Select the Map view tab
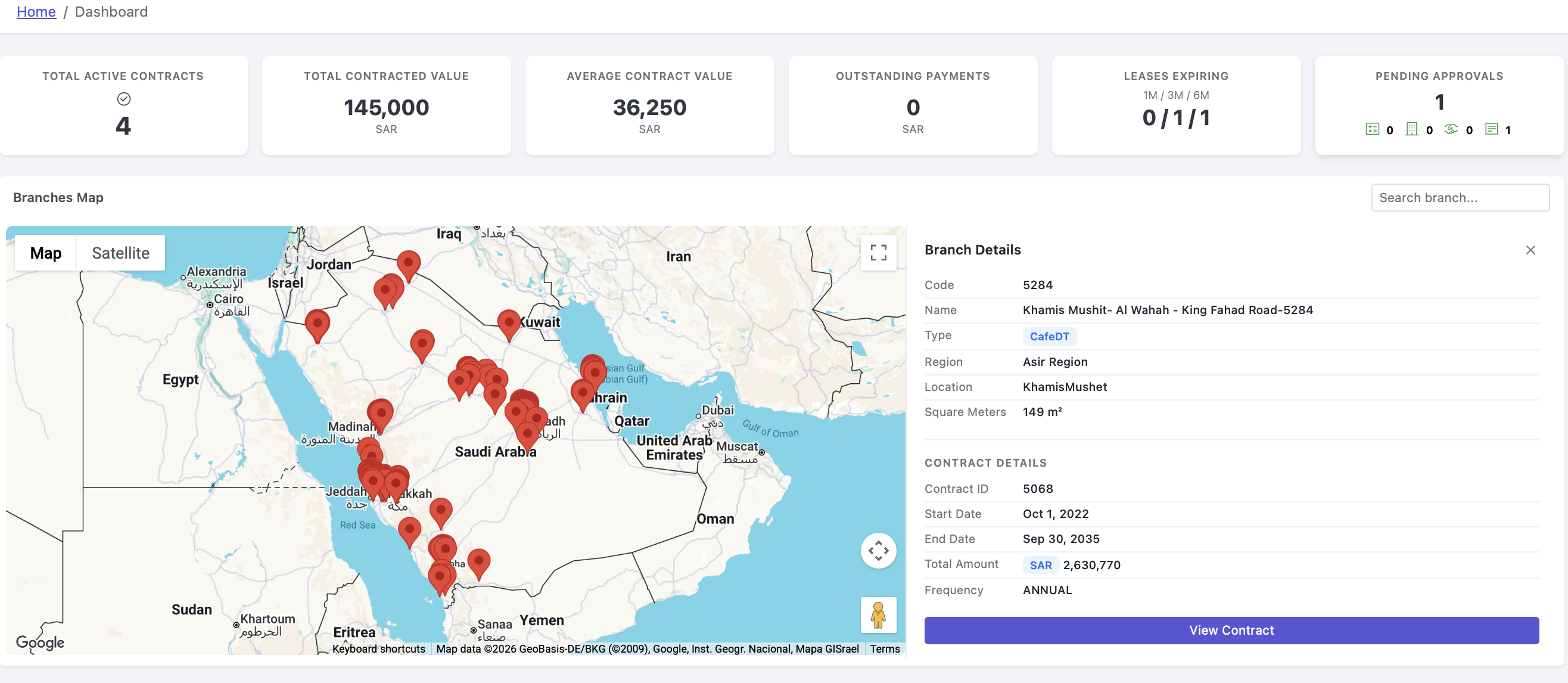Screen dimensions: 1568x683 pyautogui.click(x=46, y=253)
